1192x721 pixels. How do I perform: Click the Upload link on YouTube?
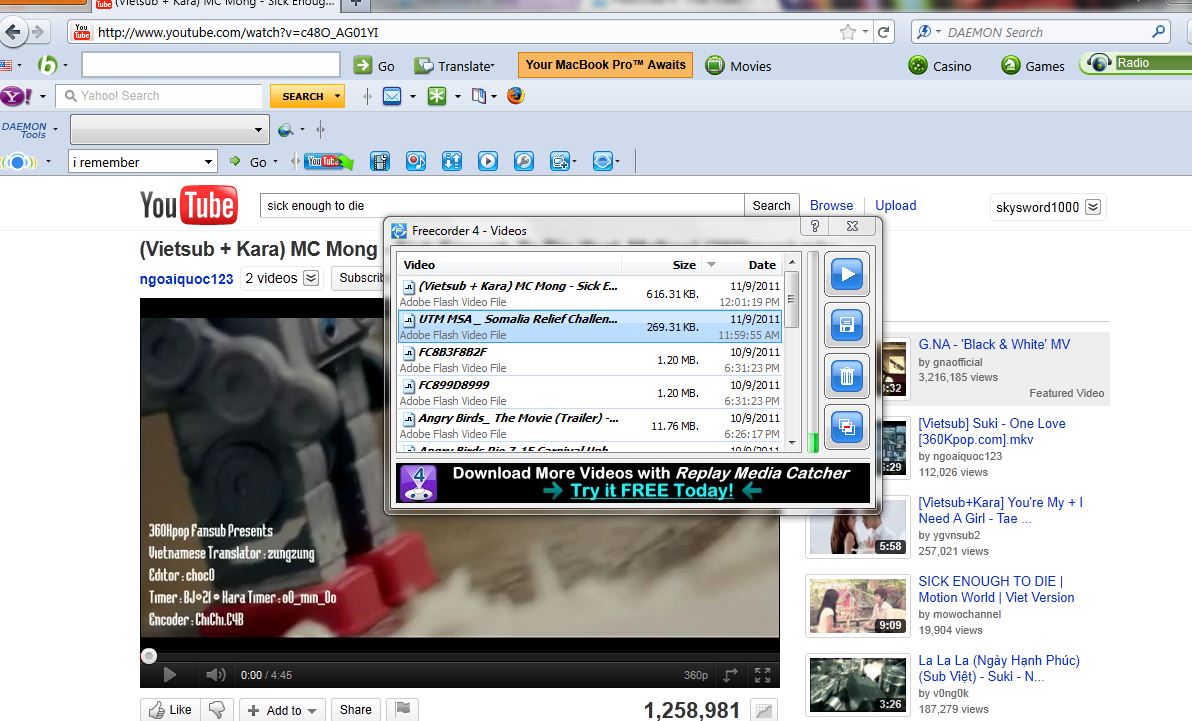point(896,205)
